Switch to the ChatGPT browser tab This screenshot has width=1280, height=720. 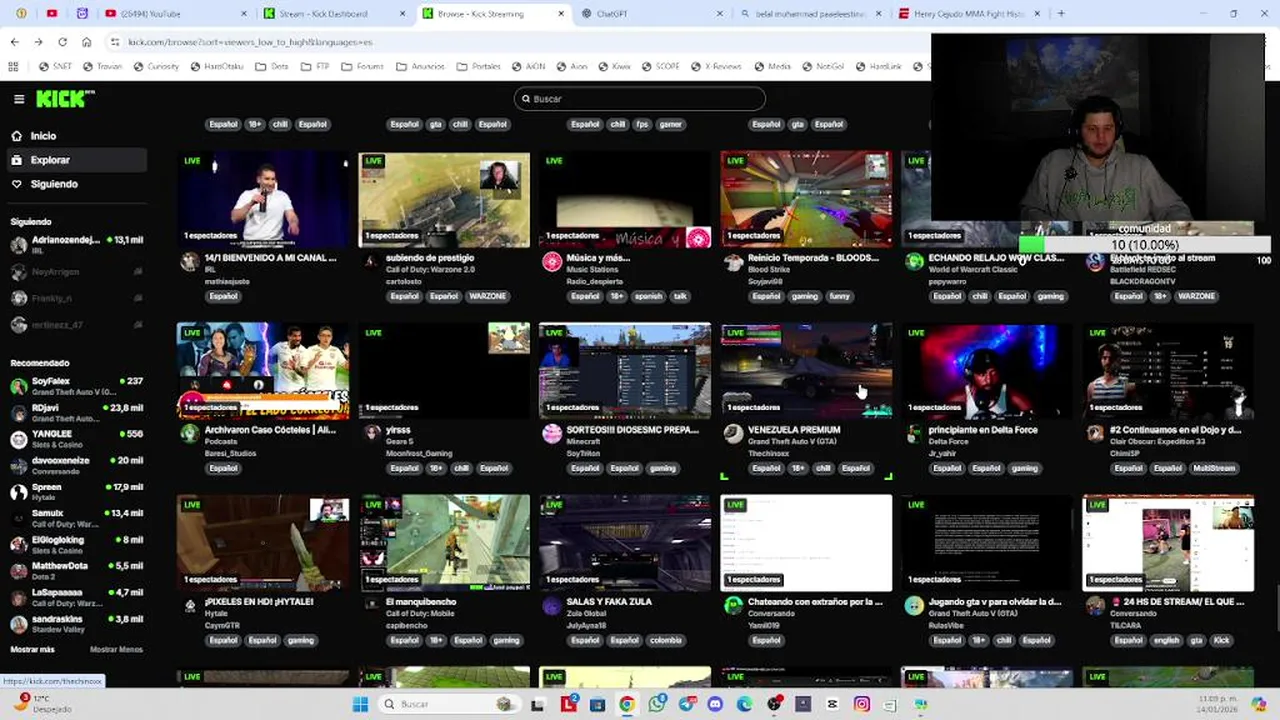click(x=652, y=14)
